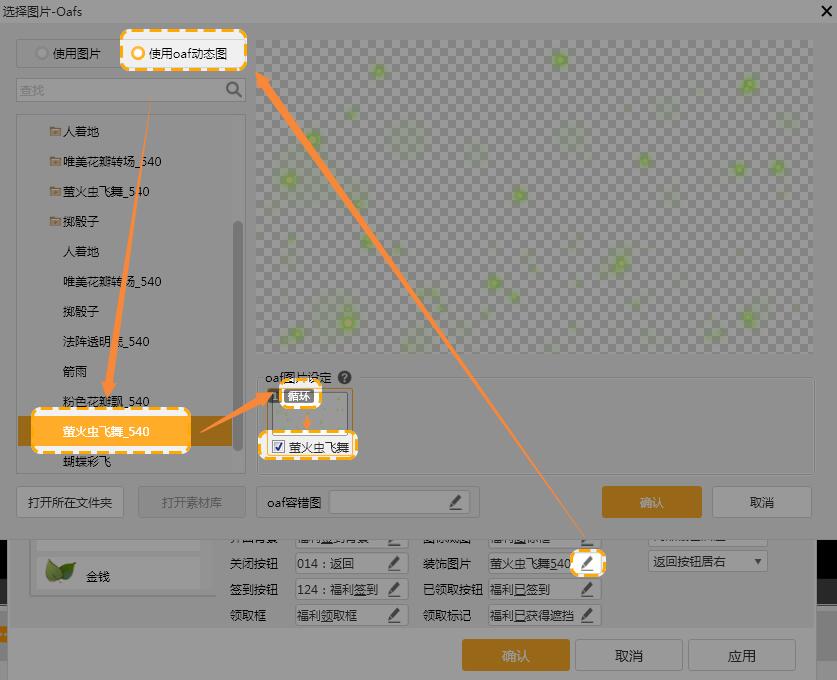Open the 返回按钮居右 dropdown

(707, 562)
